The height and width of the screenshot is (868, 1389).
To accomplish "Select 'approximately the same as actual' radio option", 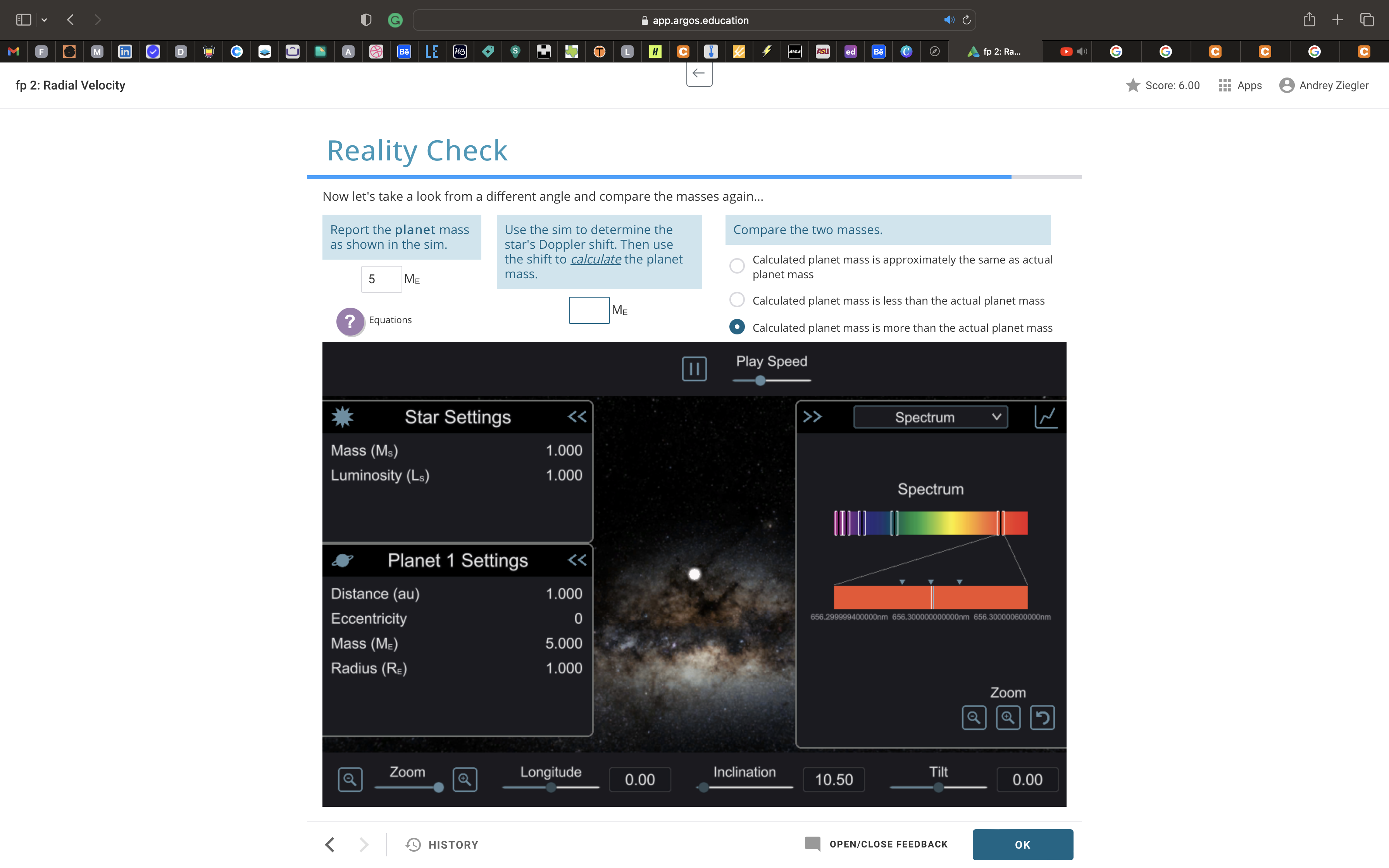I will [x=737, y=266].
